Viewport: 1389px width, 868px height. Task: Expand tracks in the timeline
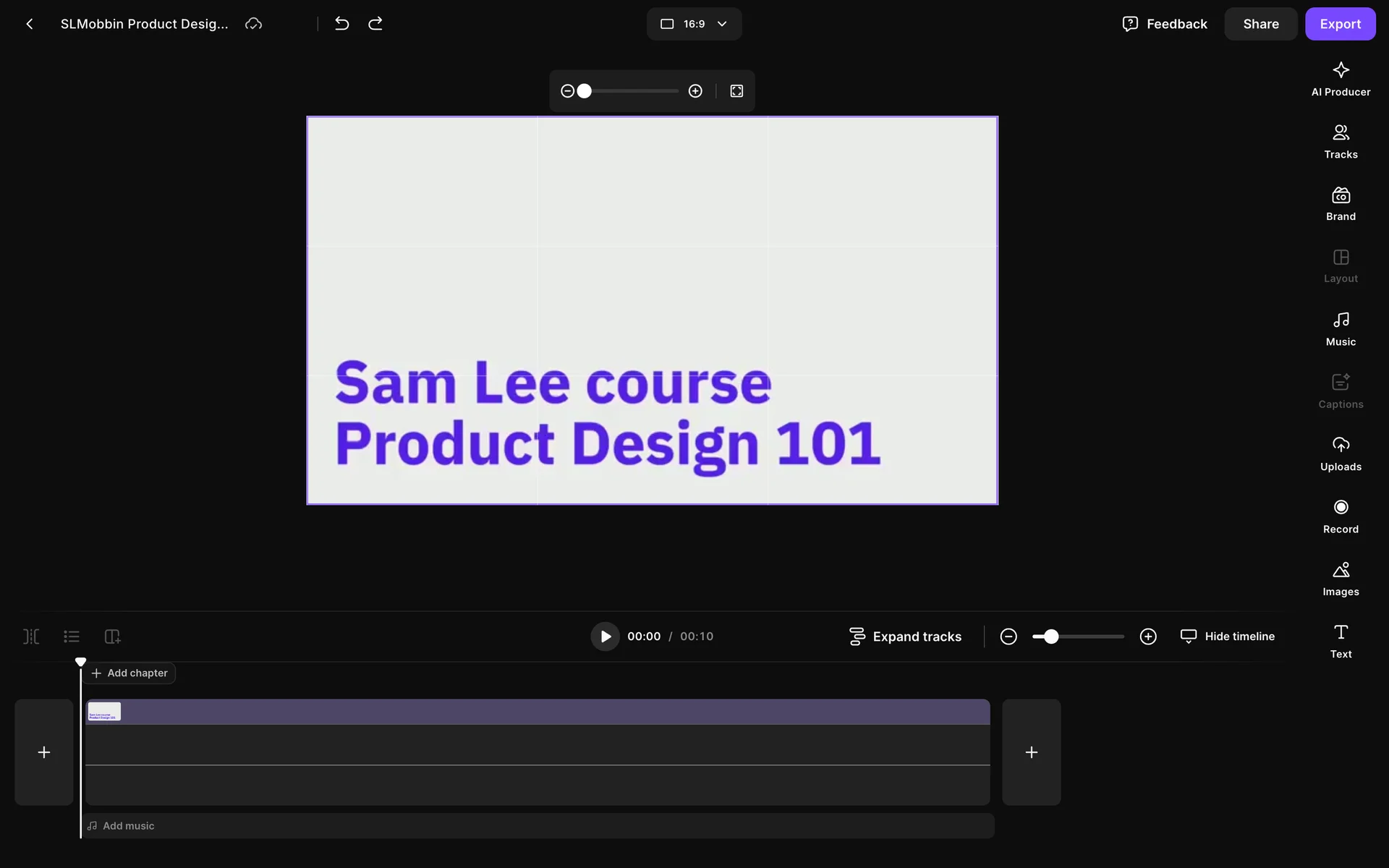(905, 637)
